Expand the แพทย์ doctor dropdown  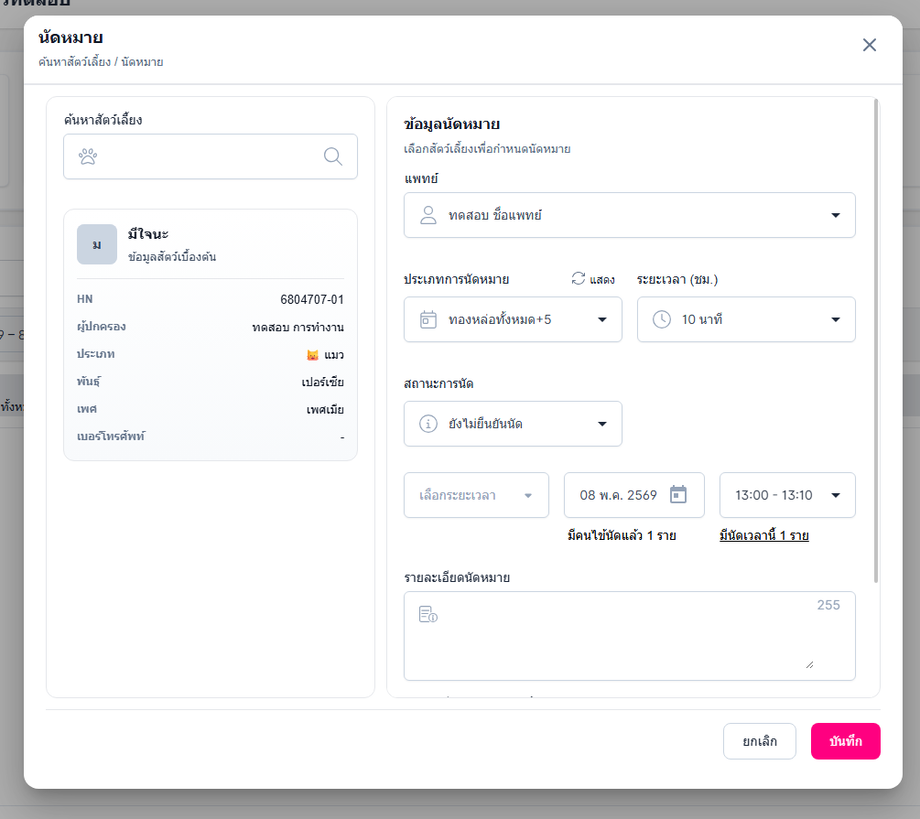coord(630,215)
